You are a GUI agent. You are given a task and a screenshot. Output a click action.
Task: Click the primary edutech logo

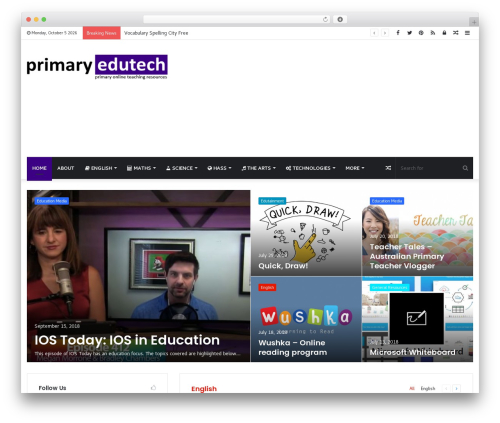tap(97, 67)
